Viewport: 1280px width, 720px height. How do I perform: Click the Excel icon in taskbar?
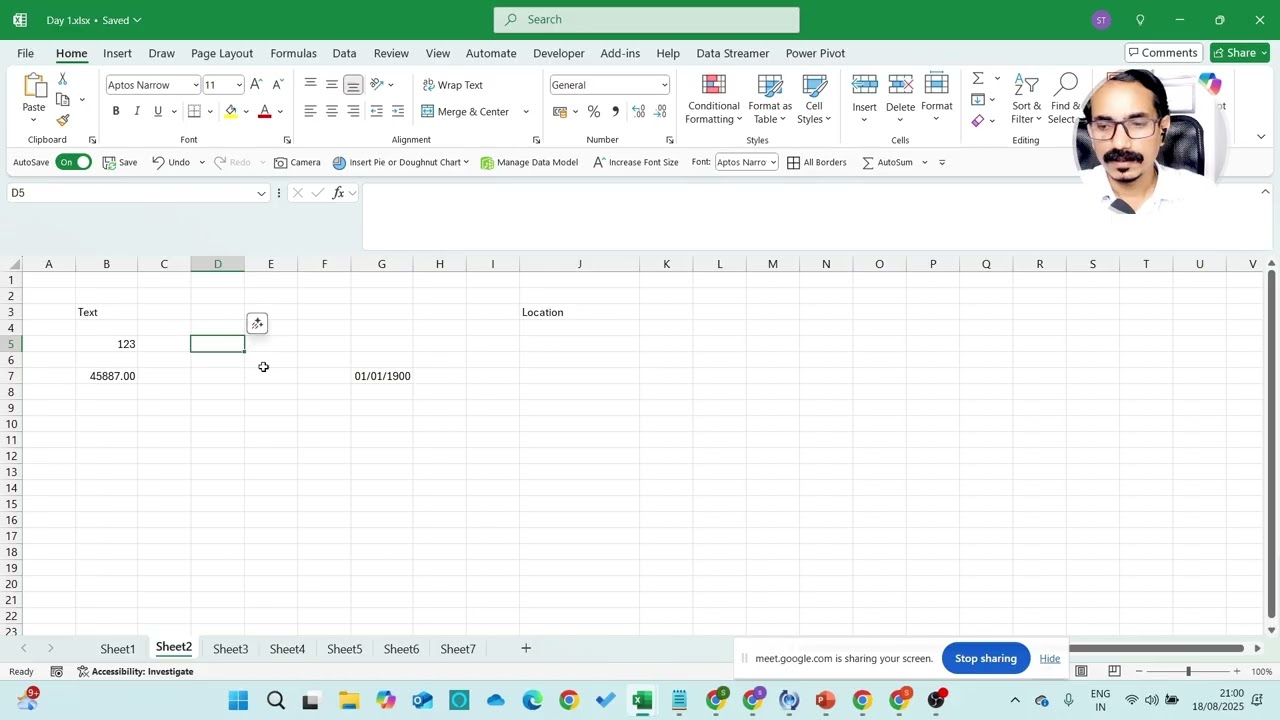(x=642, y=701)
